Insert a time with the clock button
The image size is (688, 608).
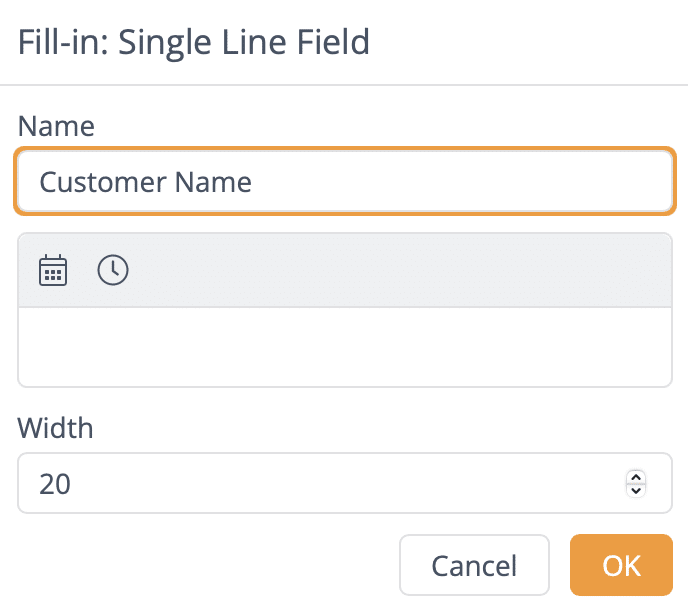(x=113, y=270)
